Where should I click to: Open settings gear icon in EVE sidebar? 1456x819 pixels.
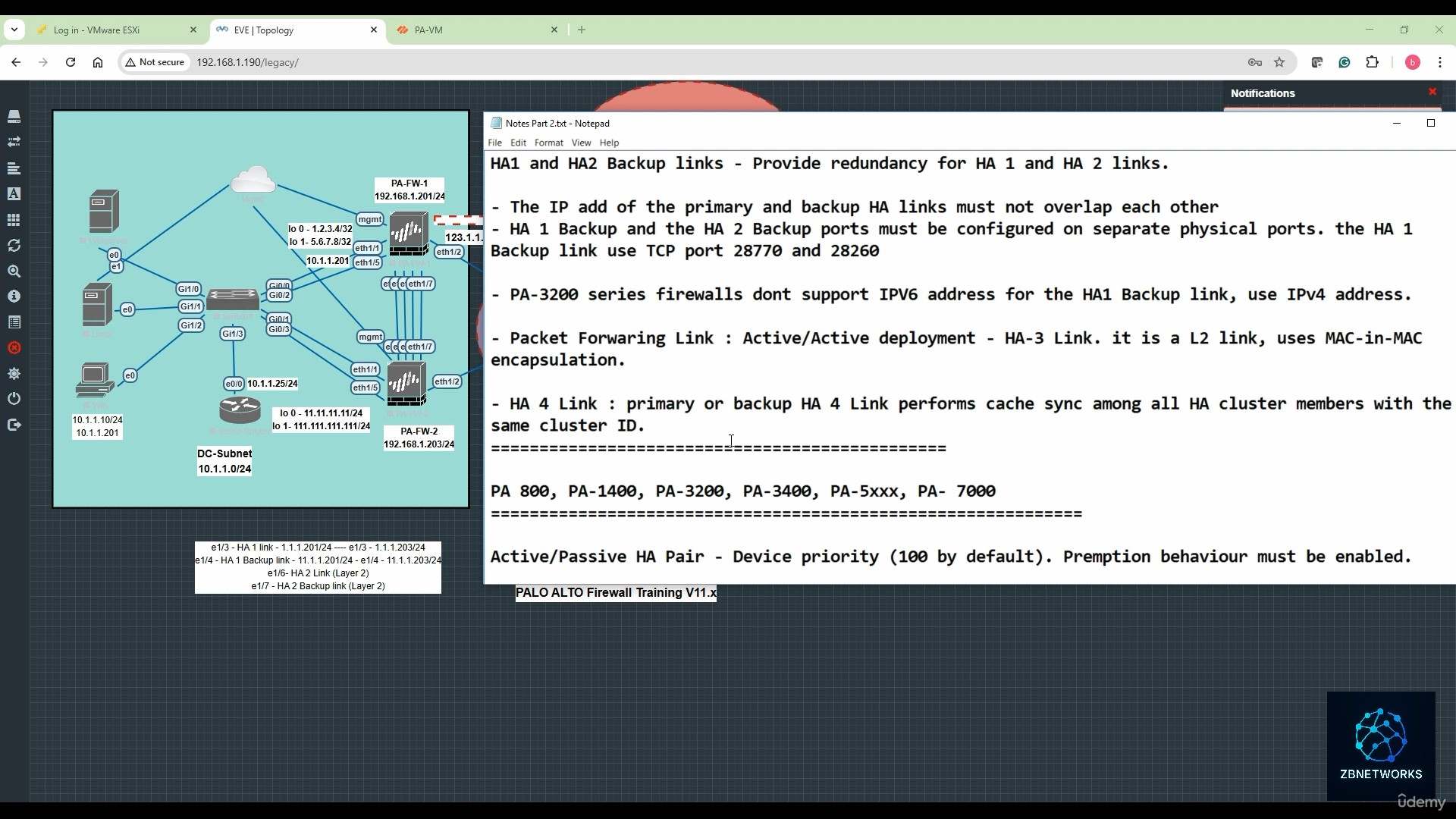pyautogui.click(x=14, y=374)
